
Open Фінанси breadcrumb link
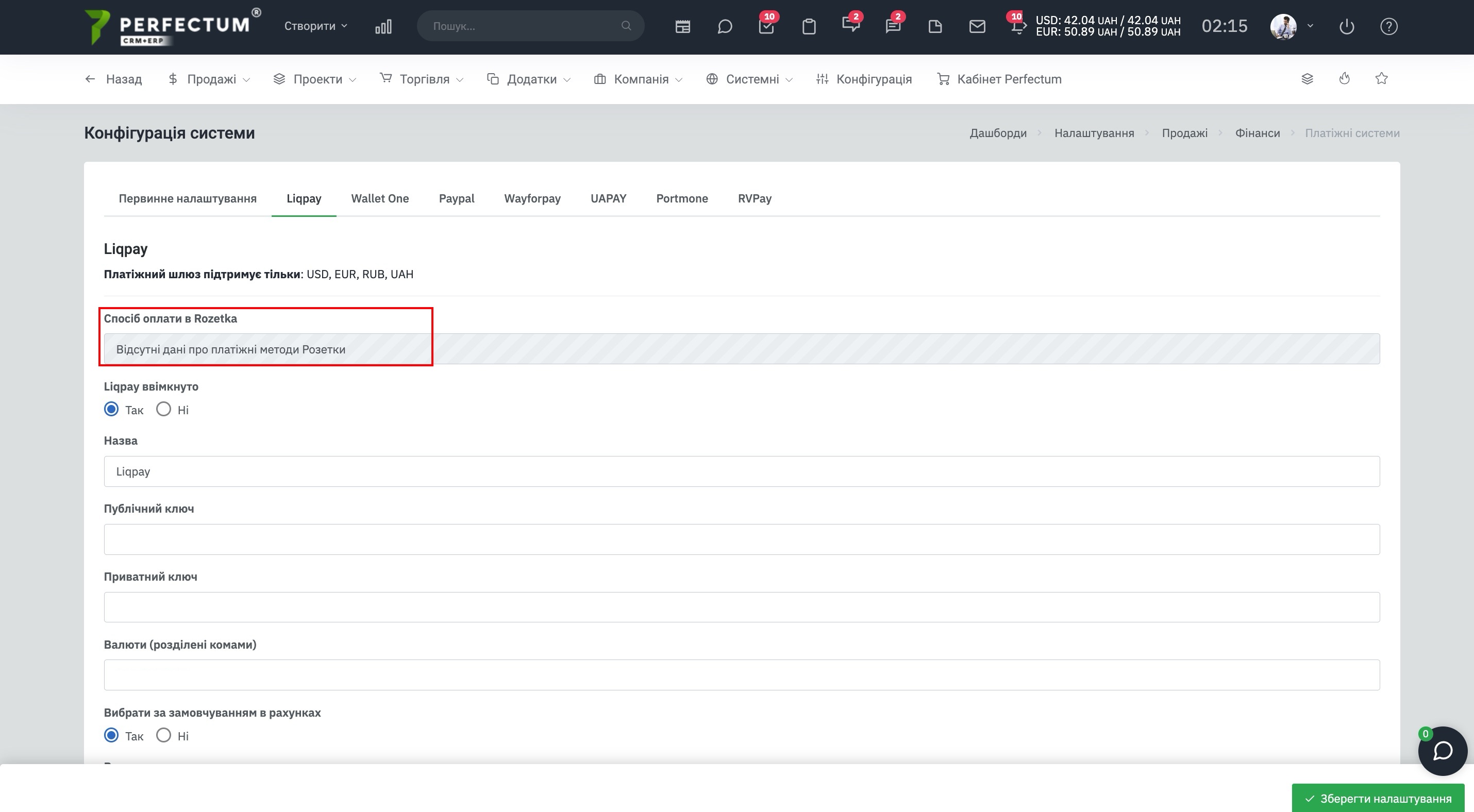click(x=1257, y=132)
